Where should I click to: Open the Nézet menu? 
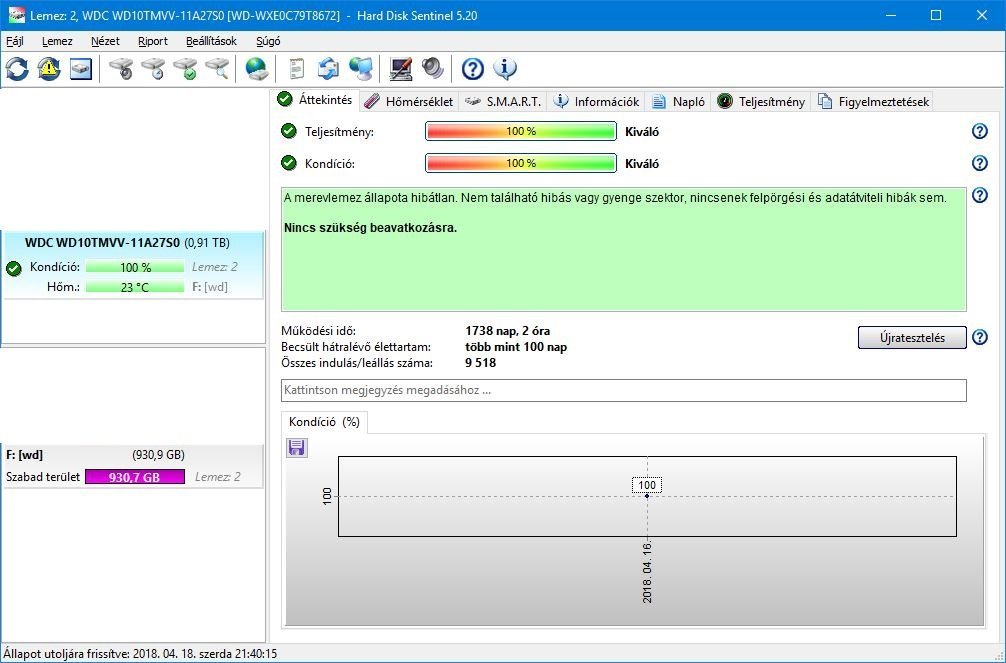(105, 41)
